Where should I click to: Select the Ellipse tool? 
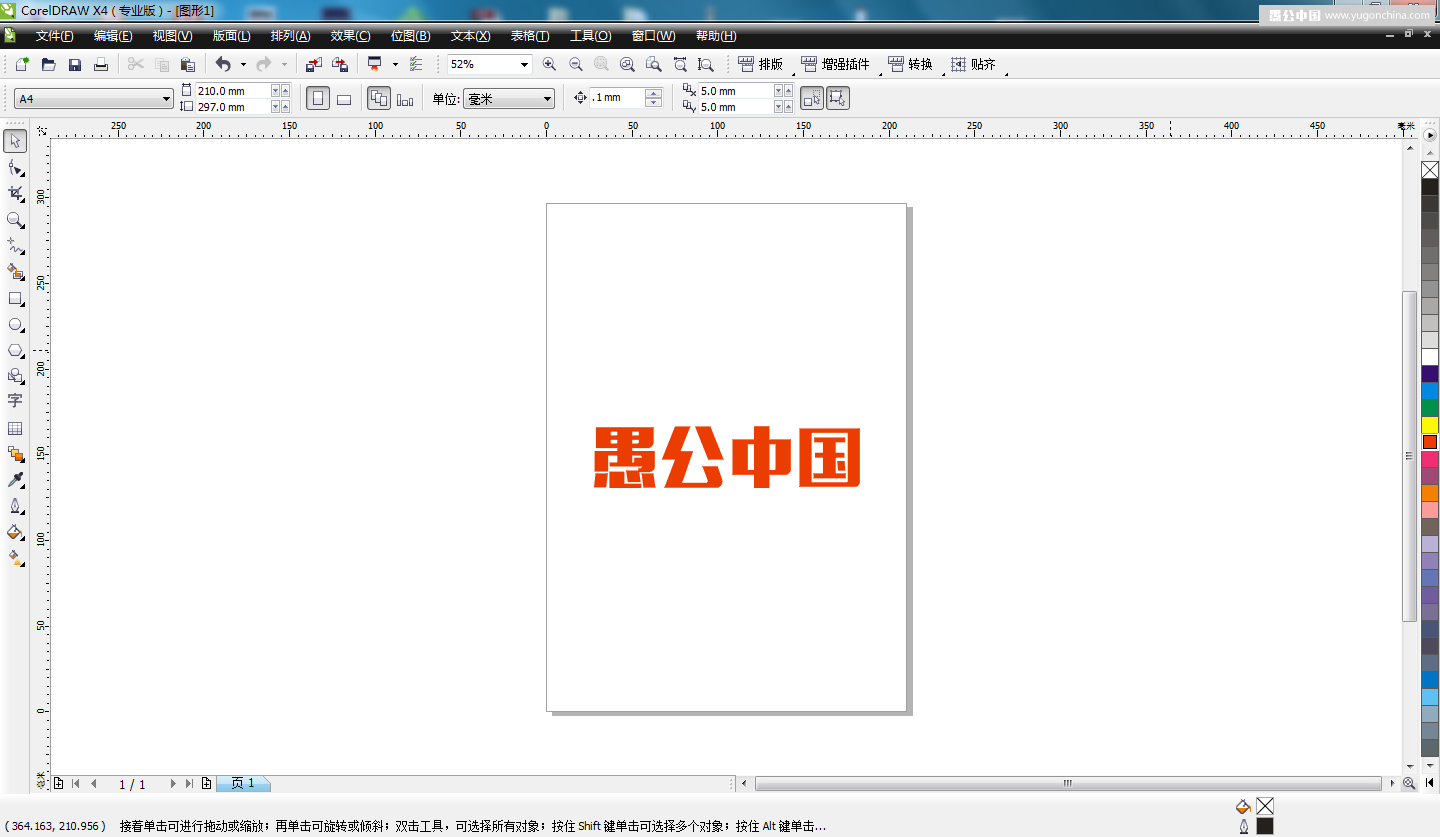pyautogui.click(x=15, y=324)
